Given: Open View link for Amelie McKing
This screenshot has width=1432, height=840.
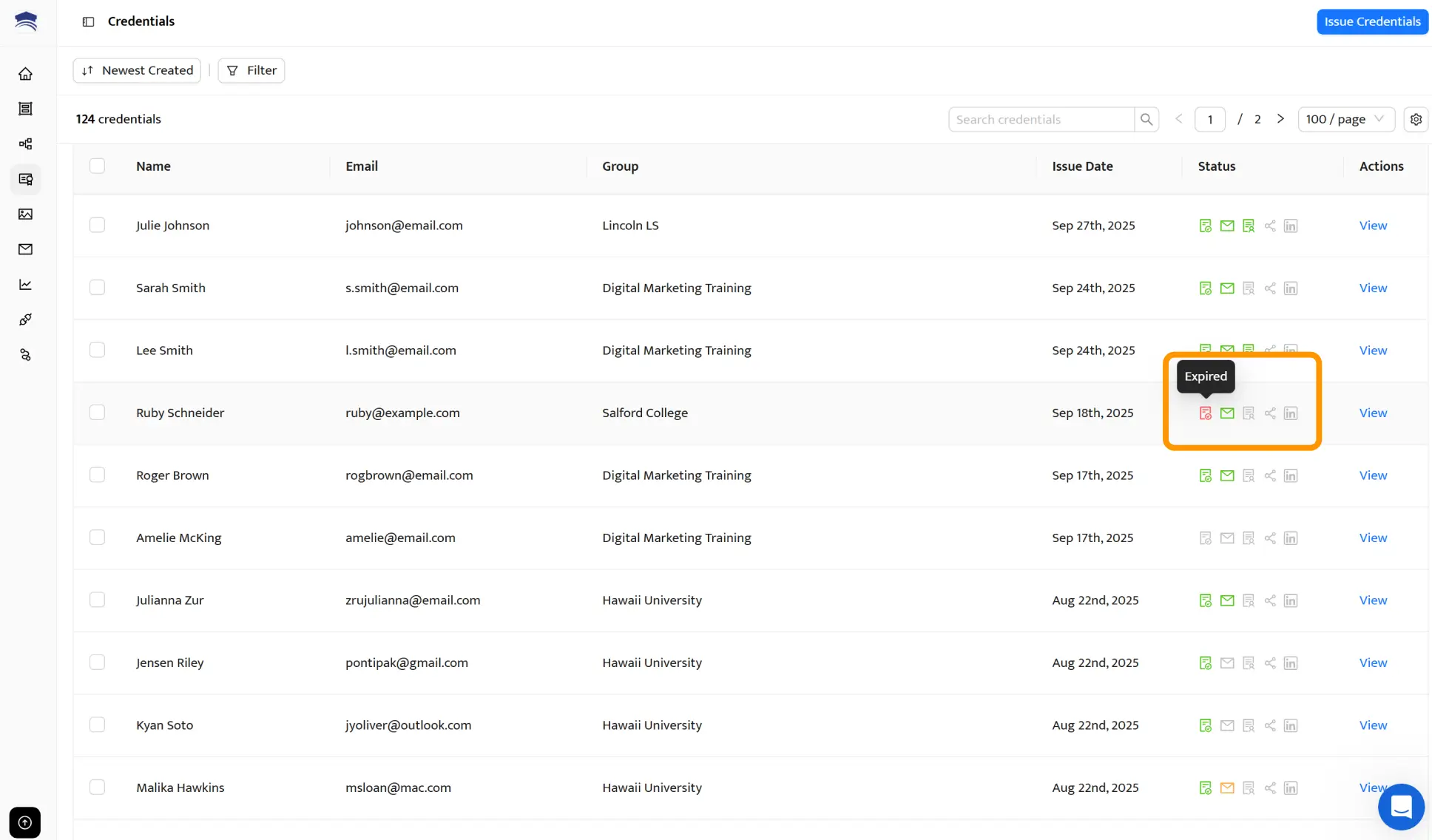Looking at the screenshot, I should tap(1373, 538).
